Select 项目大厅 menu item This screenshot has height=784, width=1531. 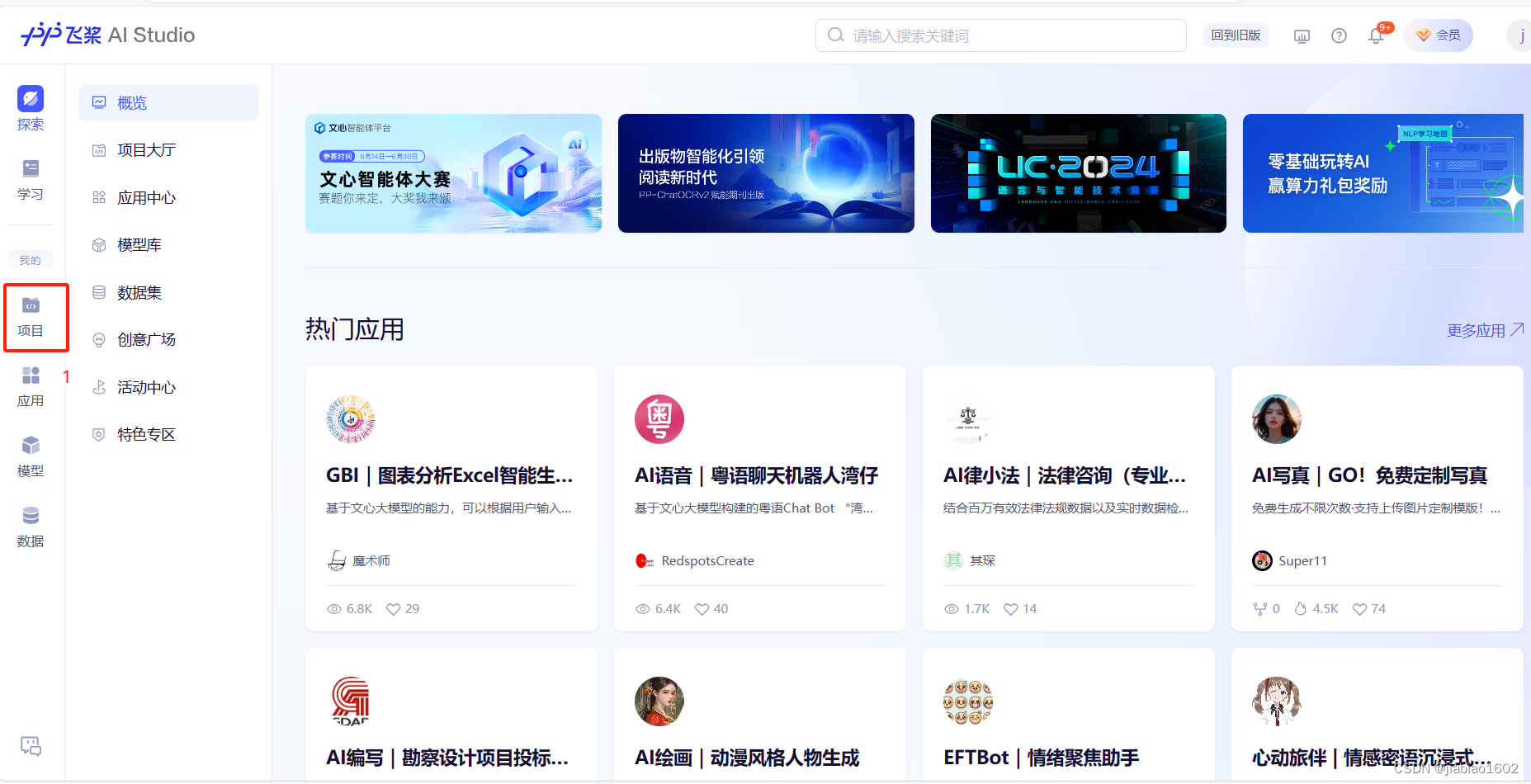click(168, 150)
